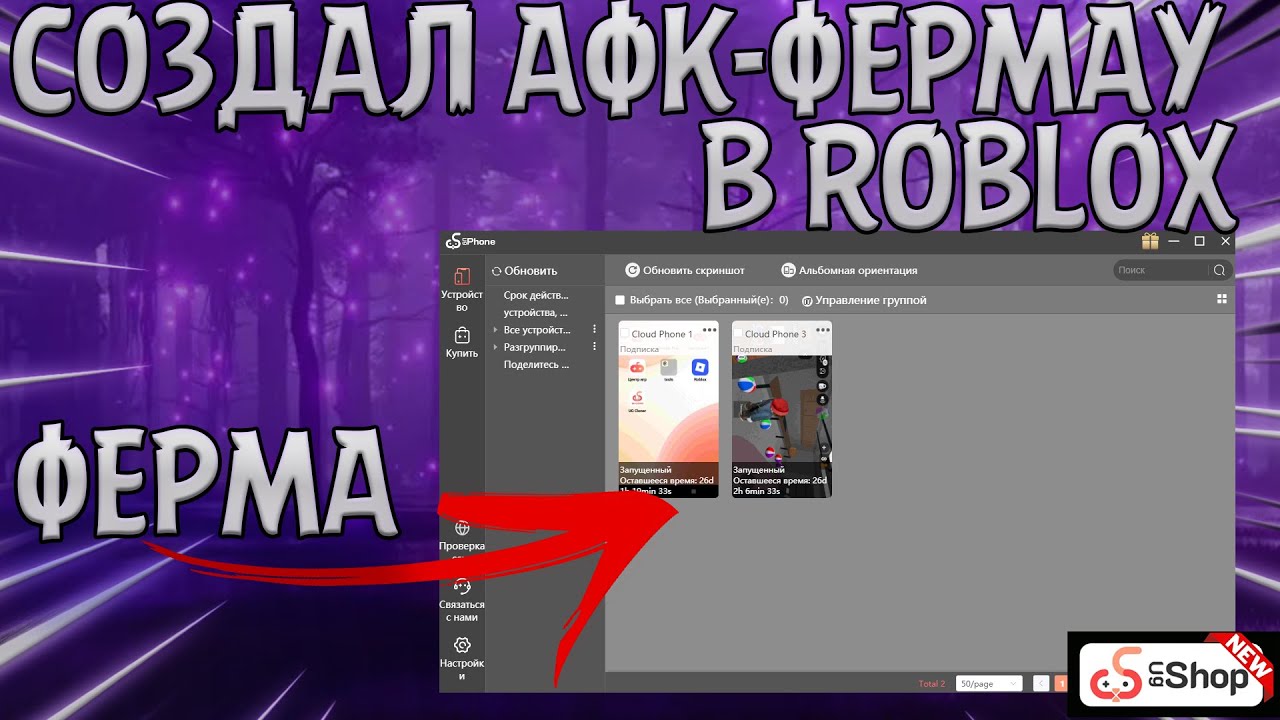Open three-dot menu on Cloud Phone 1
This screenshot has width=1280, height=720.
click(709, 329)
